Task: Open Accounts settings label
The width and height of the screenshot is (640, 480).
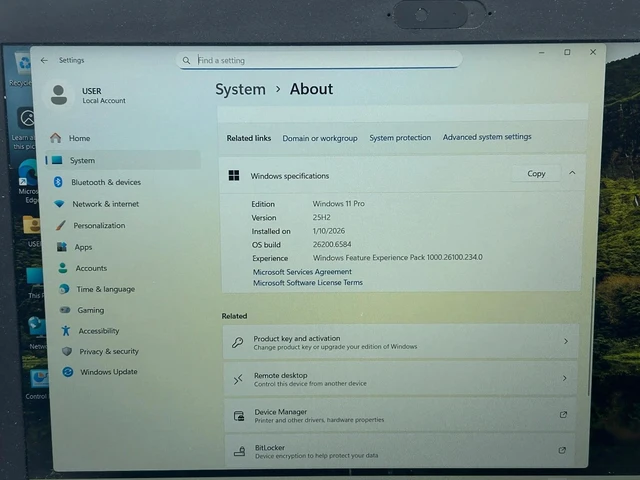Action: pos(91,268)
